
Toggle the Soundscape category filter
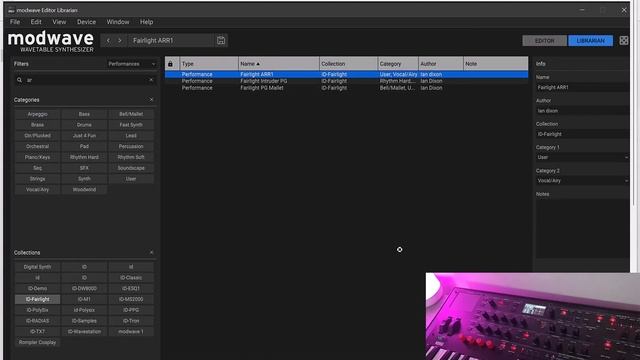coord(131,168)
